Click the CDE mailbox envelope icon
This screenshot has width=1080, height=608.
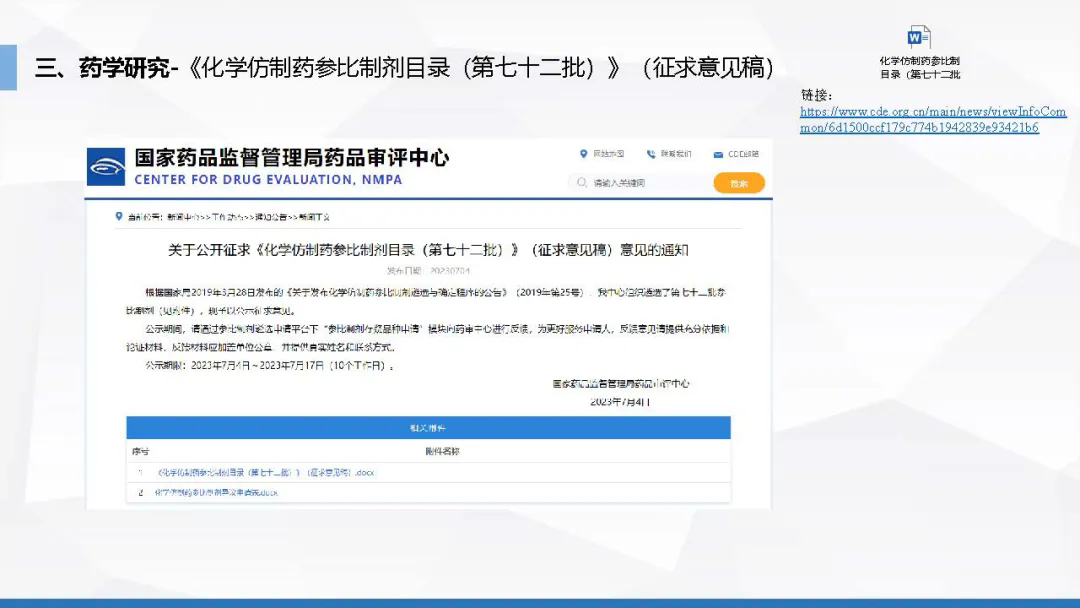tap(718, 154)
